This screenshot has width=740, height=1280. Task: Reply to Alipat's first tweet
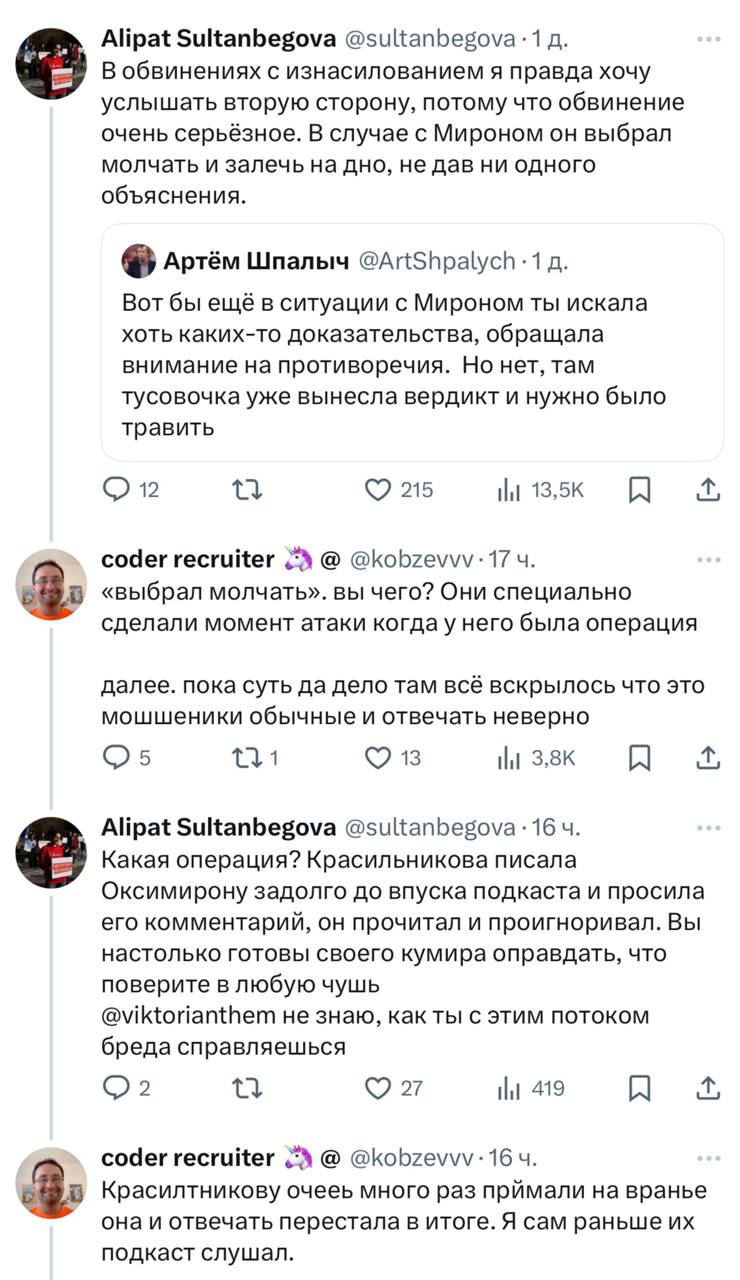coord(118,489)
